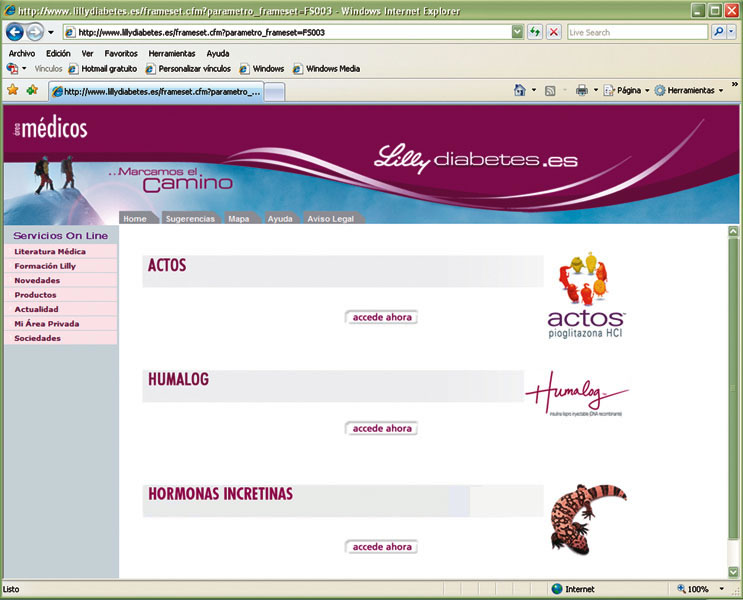Open a new blank tab
Image resolution: width=743 pixels, height=600 pixels.
[274, 92]
